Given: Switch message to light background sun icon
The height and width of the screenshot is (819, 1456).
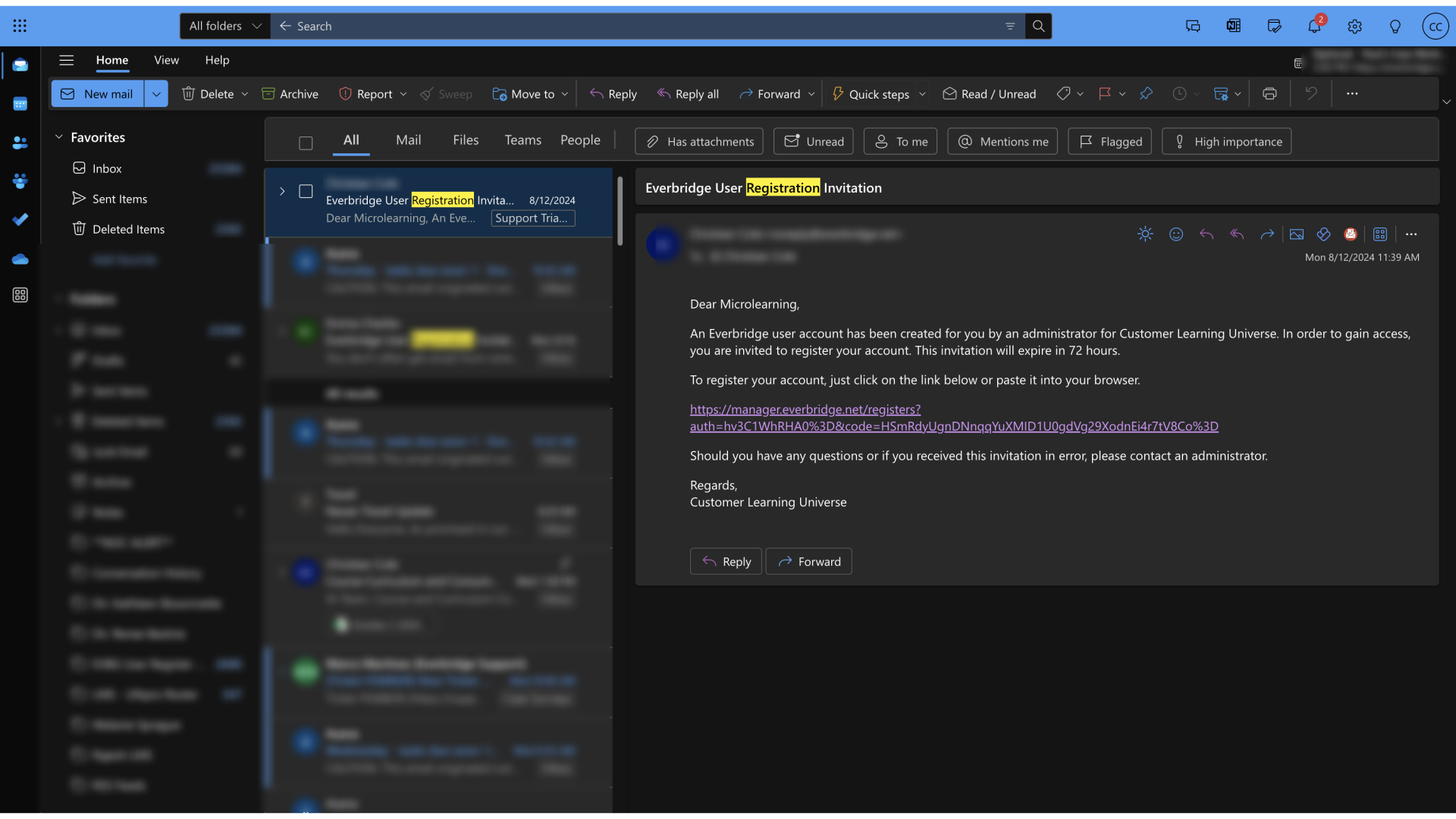Looking at the screenshot, I should (1145, 234).
